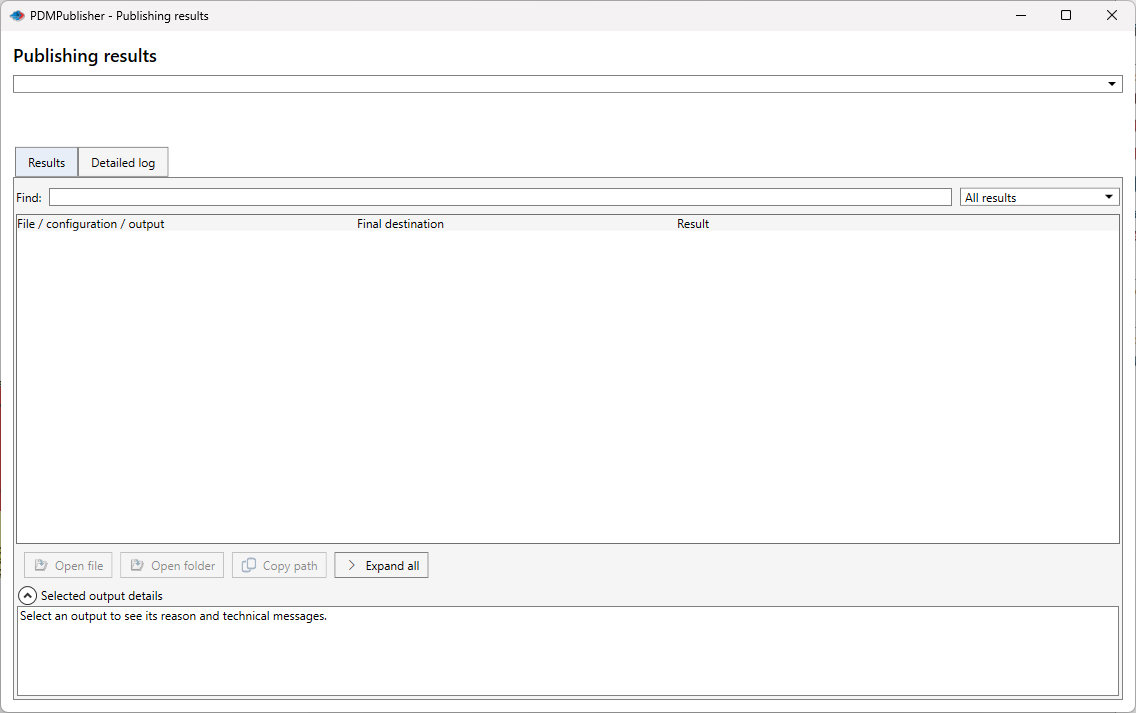Click the Find search field
The height and width of the screenshot is (713, 1136).
500,197
